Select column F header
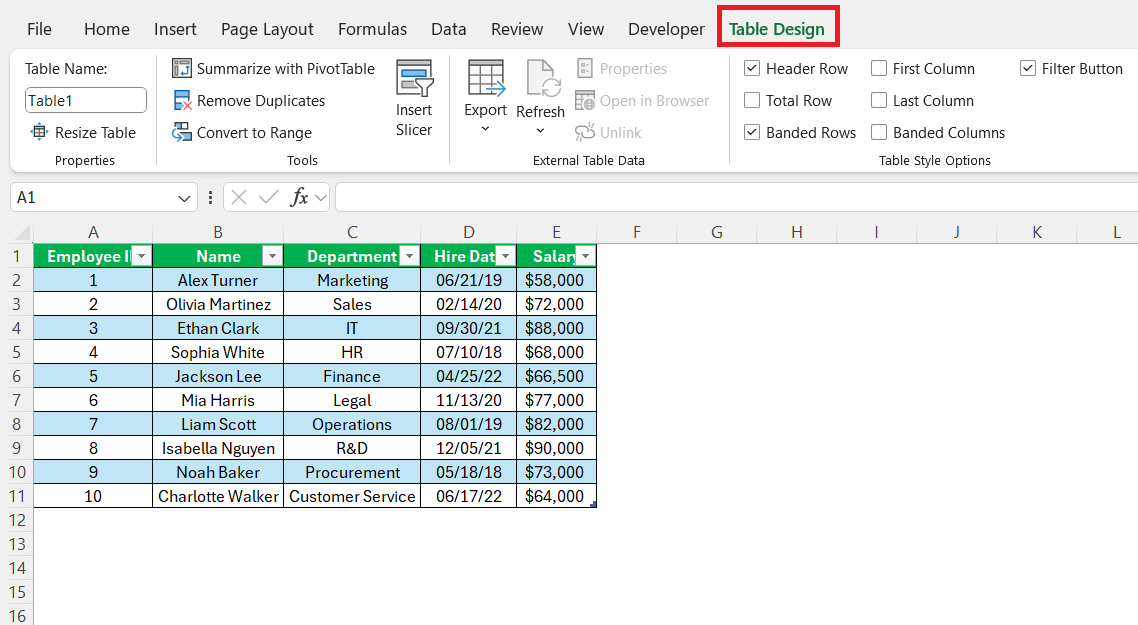The width and height of the screenshot is (1138, 625). pyautogui.click(x=636, y=232)
